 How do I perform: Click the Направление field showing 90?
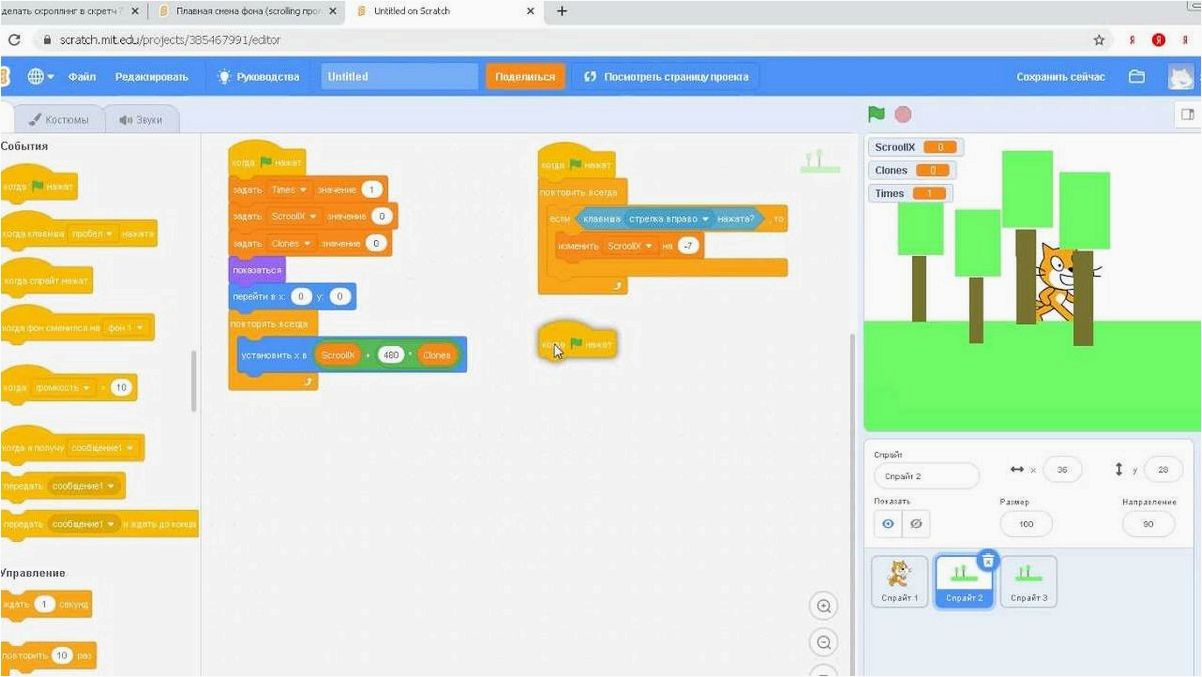coord(1149,523)
